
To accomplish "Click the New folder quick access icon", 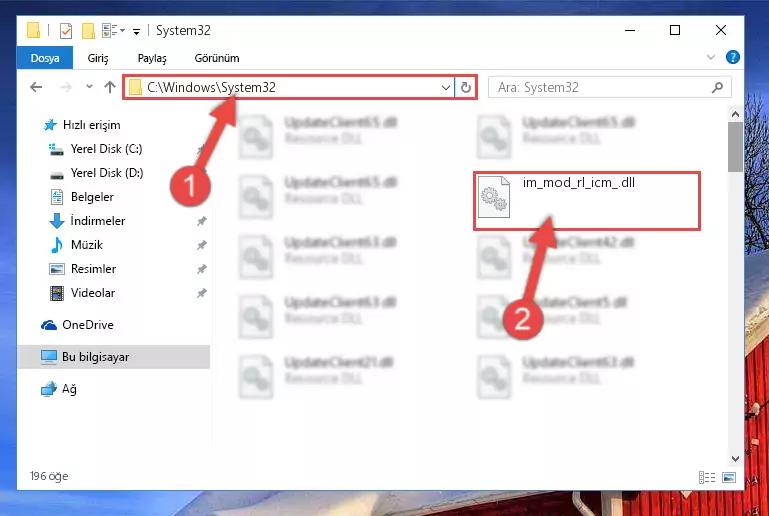I will [88, 31].
